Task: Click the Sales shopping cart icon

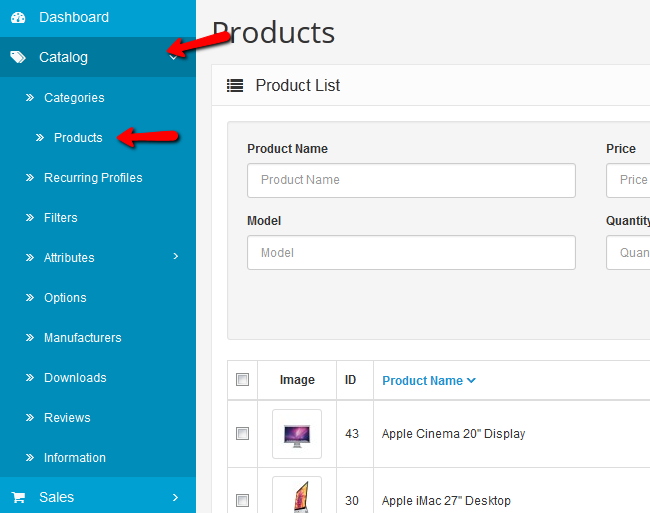Action: tap(18, 497)
